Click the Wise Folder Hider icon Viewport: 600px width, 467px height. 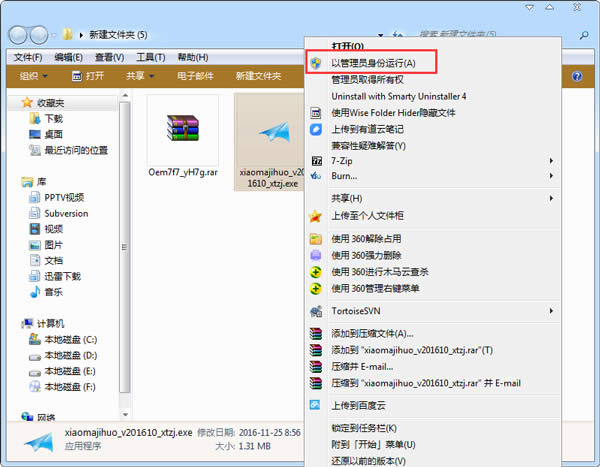tap(316, 113)
